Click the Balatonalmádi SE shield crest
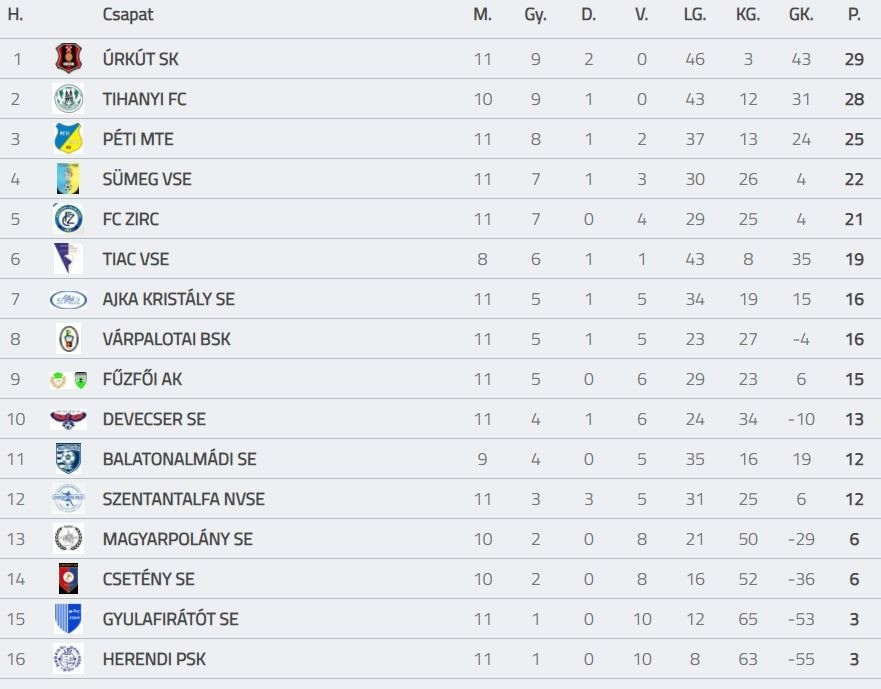This screenshot has height=689, width=881. [x=68, y=459]
